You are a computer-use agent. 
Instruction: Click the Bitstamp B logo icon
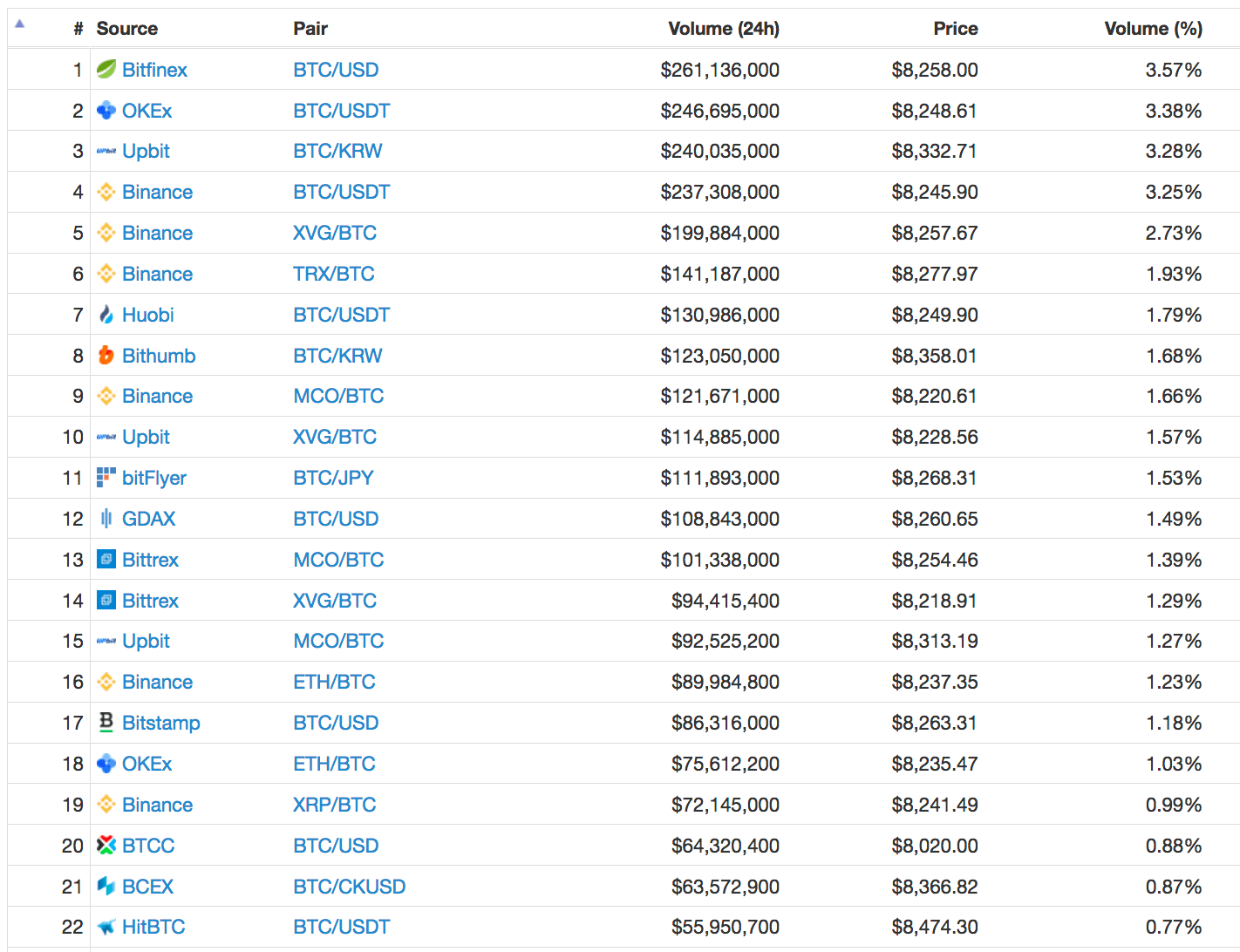[x=106, y=722]
